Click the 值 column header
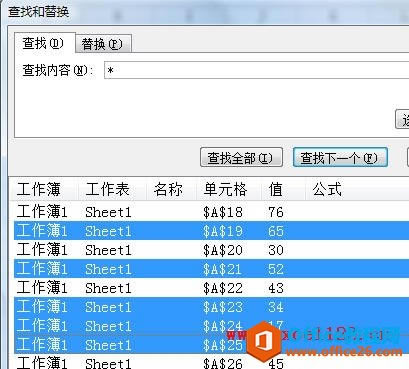Image resolution: width=409 pixels, height=369 pixels. (283, 189)
